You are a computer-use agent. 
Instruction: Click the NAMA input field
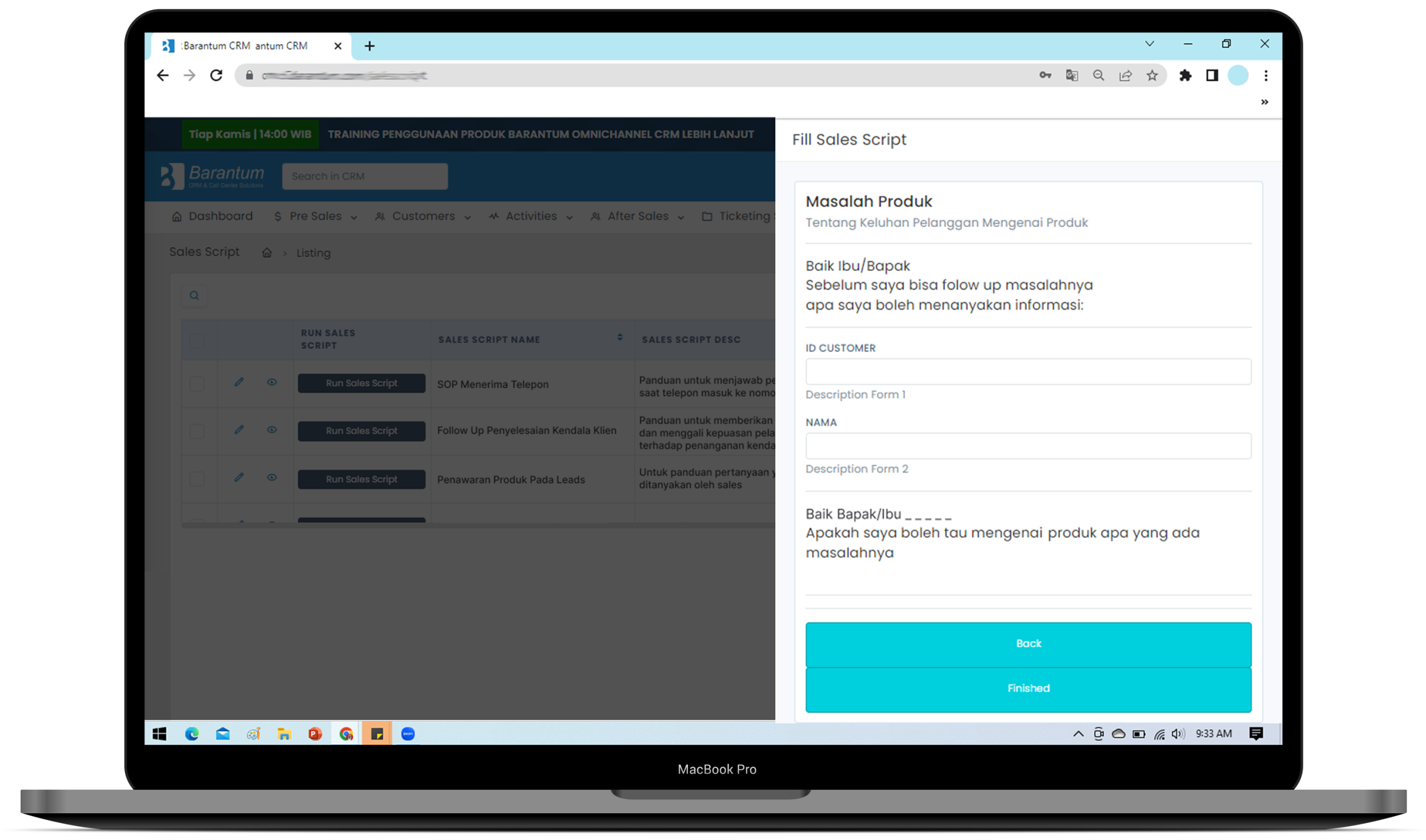tap(1028, 446)
